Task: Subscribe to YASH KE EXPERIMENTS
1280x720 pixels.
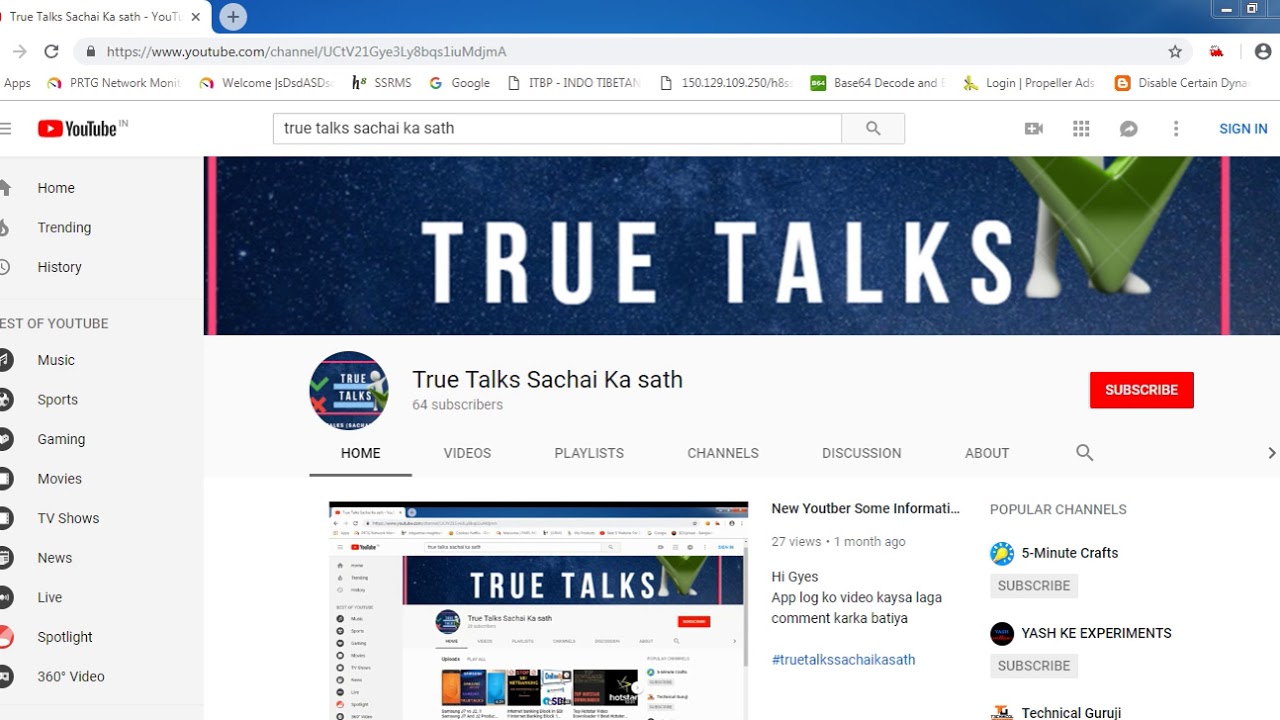Action: pos(1034,666)
